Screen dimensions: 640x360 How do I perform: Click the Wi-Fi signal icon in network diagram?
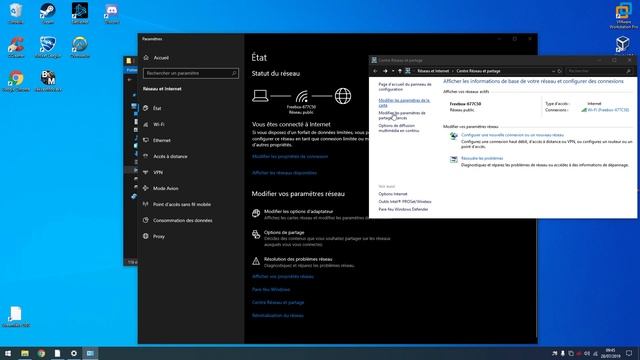(x=302, y=96)
